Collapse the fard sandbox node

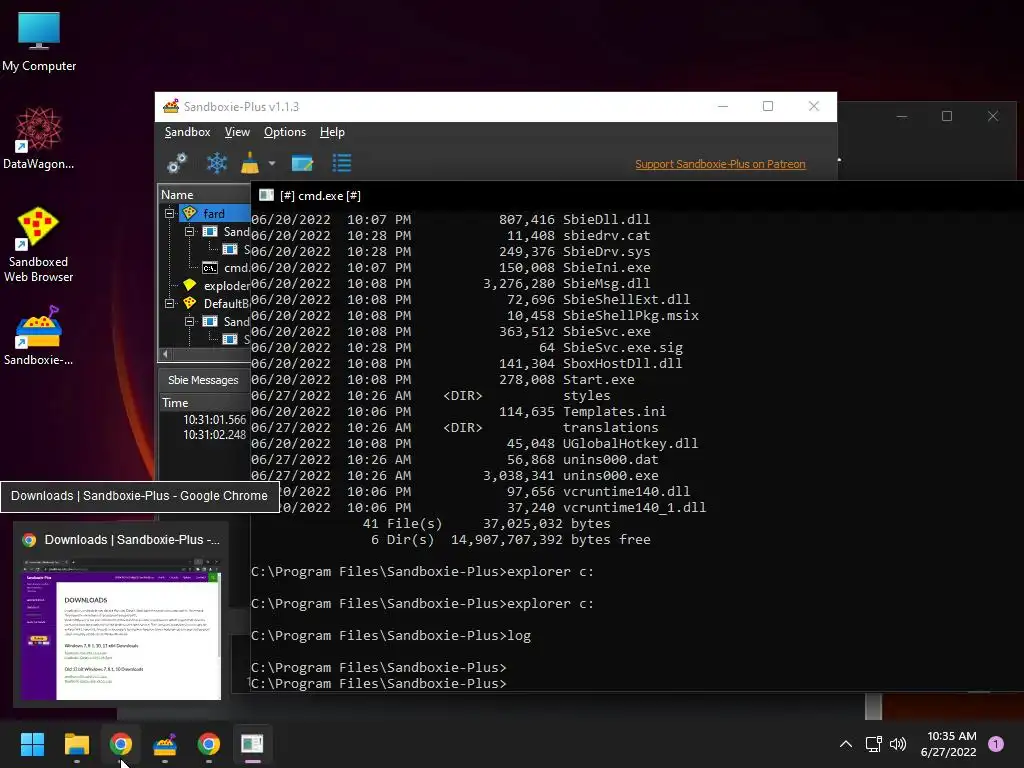pyautogui.click(x=169, y=214)
